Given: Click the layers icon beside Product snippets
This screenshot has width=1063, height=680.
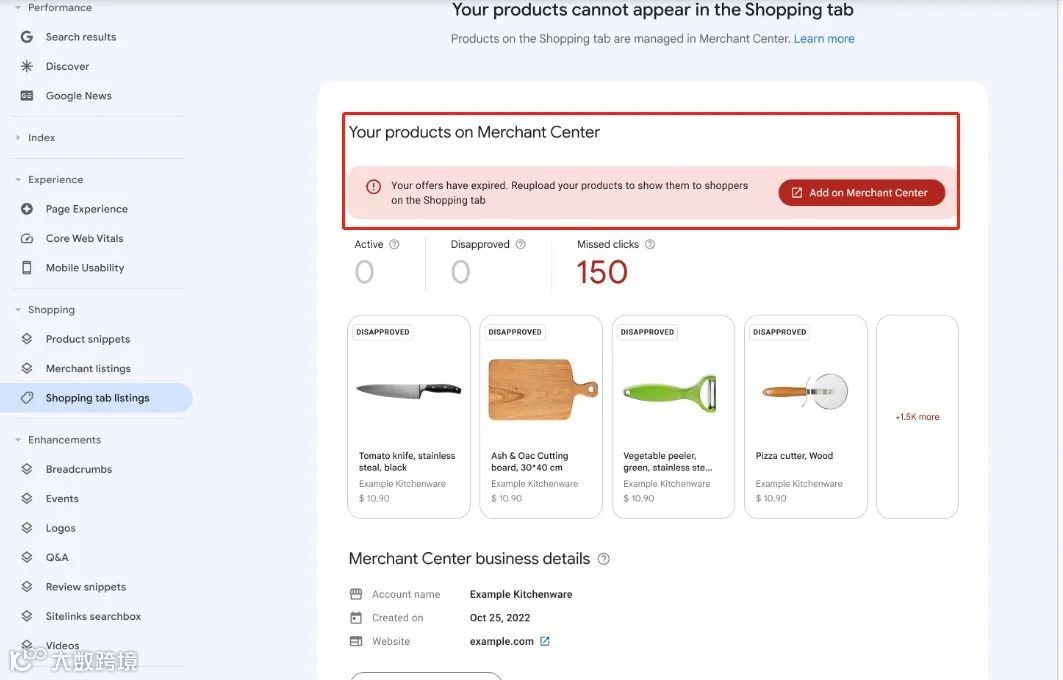Looking at the screenshot, I should tap(26, 338).
